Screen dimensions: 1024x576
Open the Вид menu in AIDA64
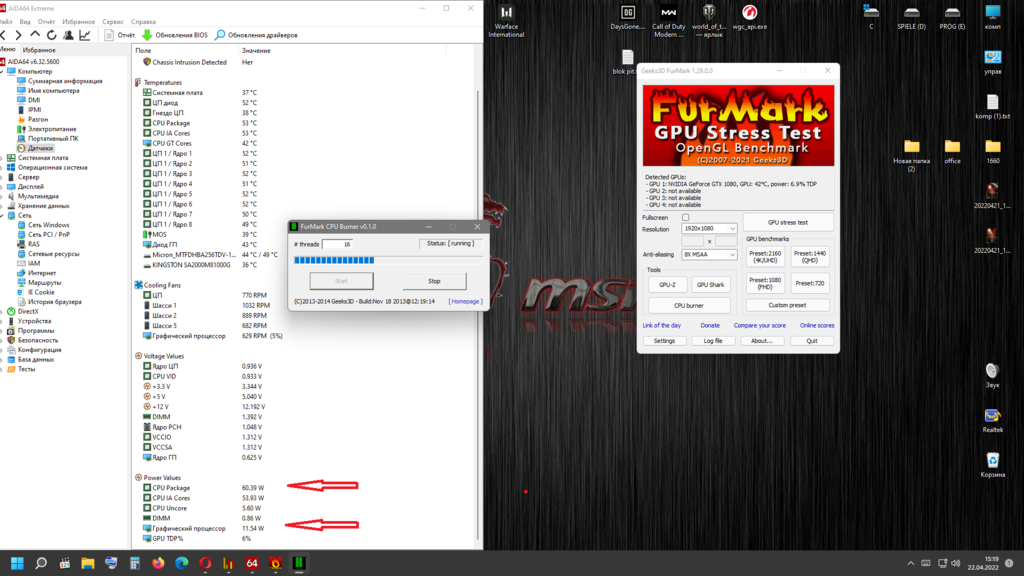tap(25, 22)
